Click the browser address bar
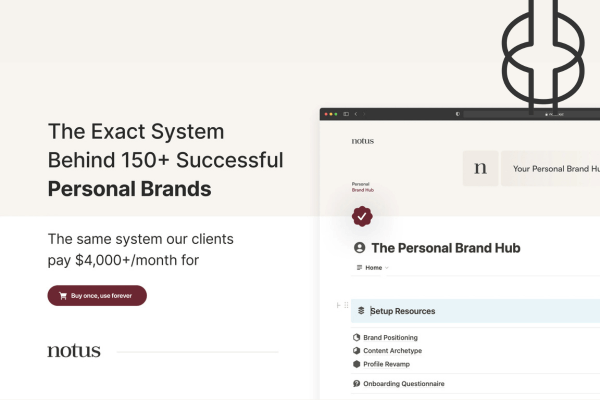The image size is (600, 400). pyautogui.click(x=532, y=114)
